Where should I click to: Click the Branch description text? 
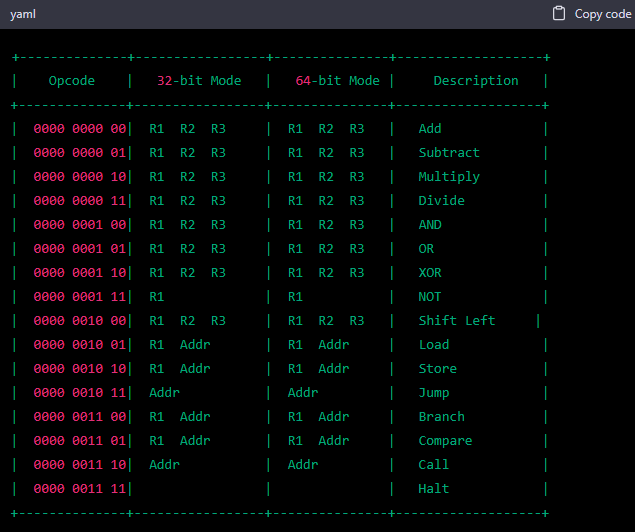coord(441,417)
